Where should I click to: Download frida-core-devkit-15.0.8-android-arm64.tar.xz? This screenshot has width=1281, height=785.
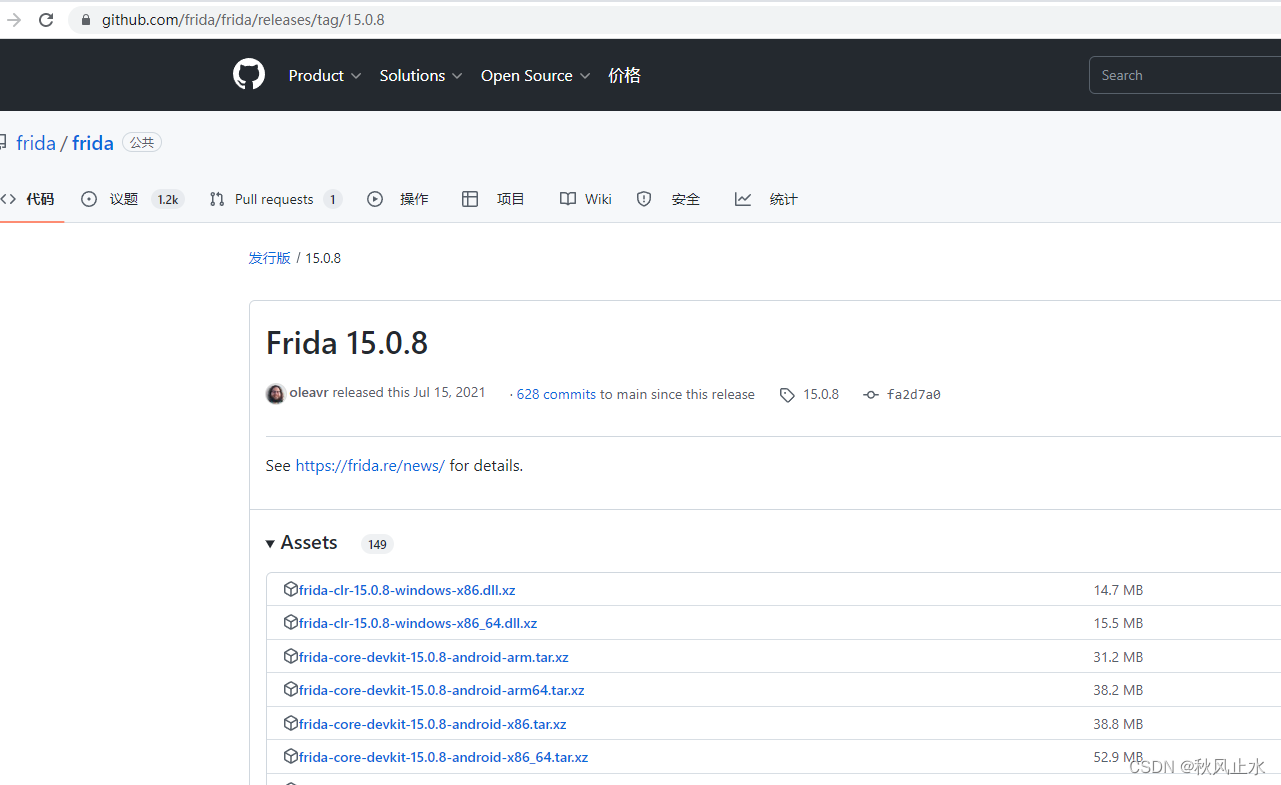(442, 690)
